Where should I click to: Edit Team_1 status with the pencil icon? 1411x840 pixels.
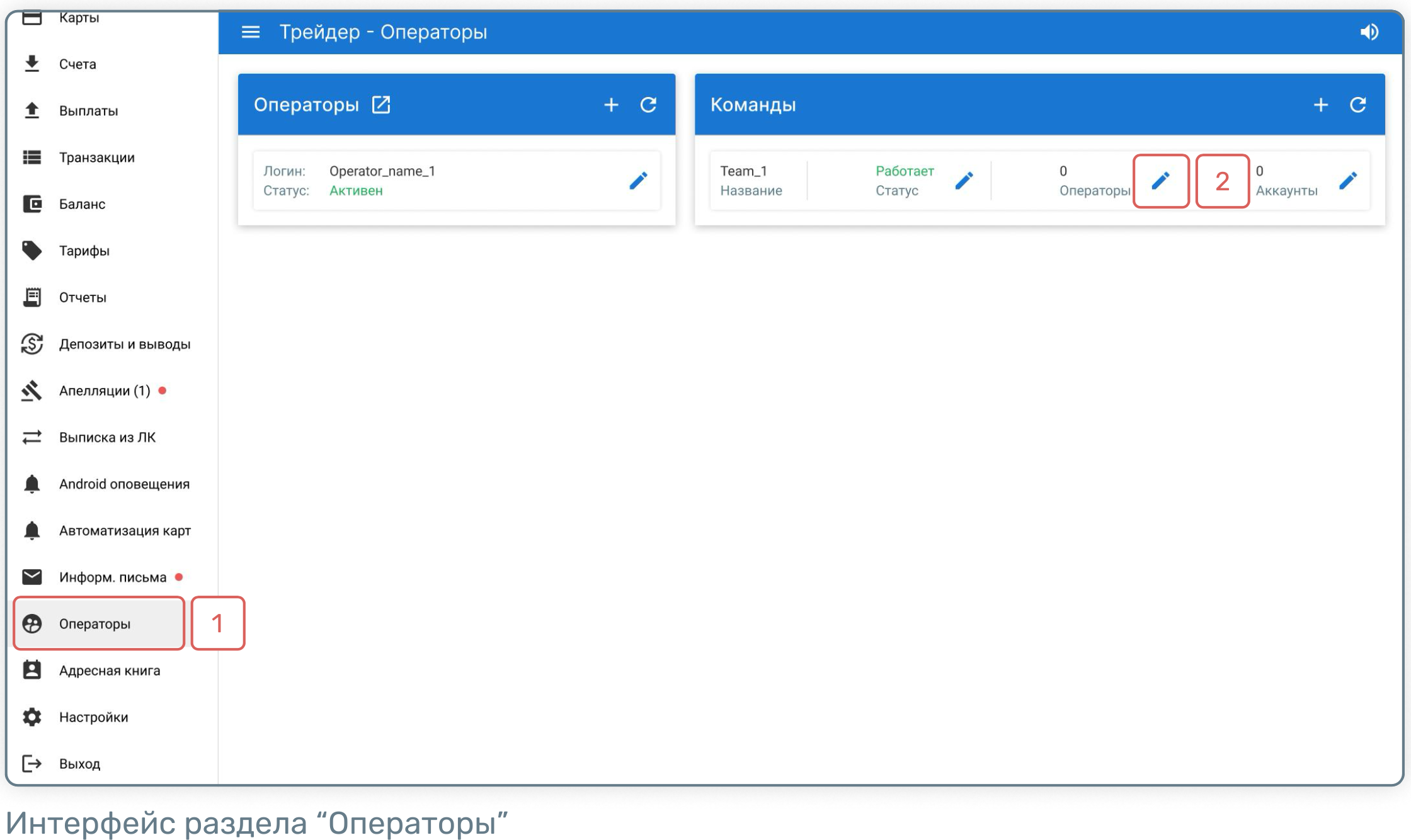964,181
